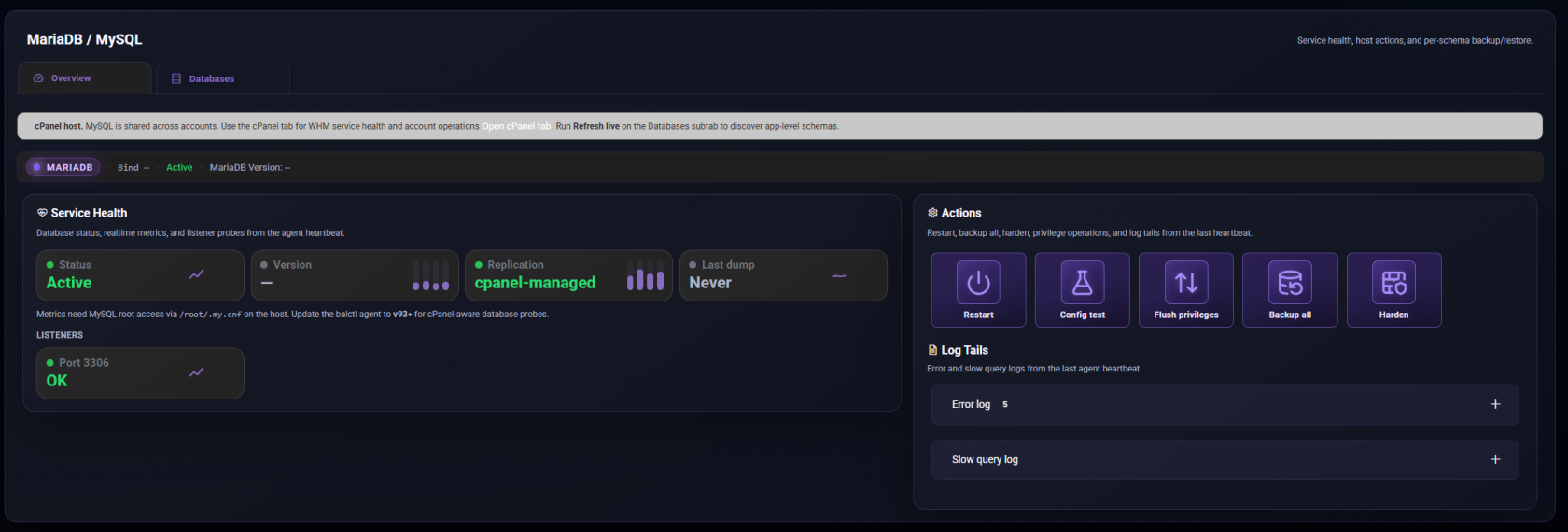Switch to the Overview tab
The height and width of the screenshot is (532, 1568).
(x=85, y=78)
